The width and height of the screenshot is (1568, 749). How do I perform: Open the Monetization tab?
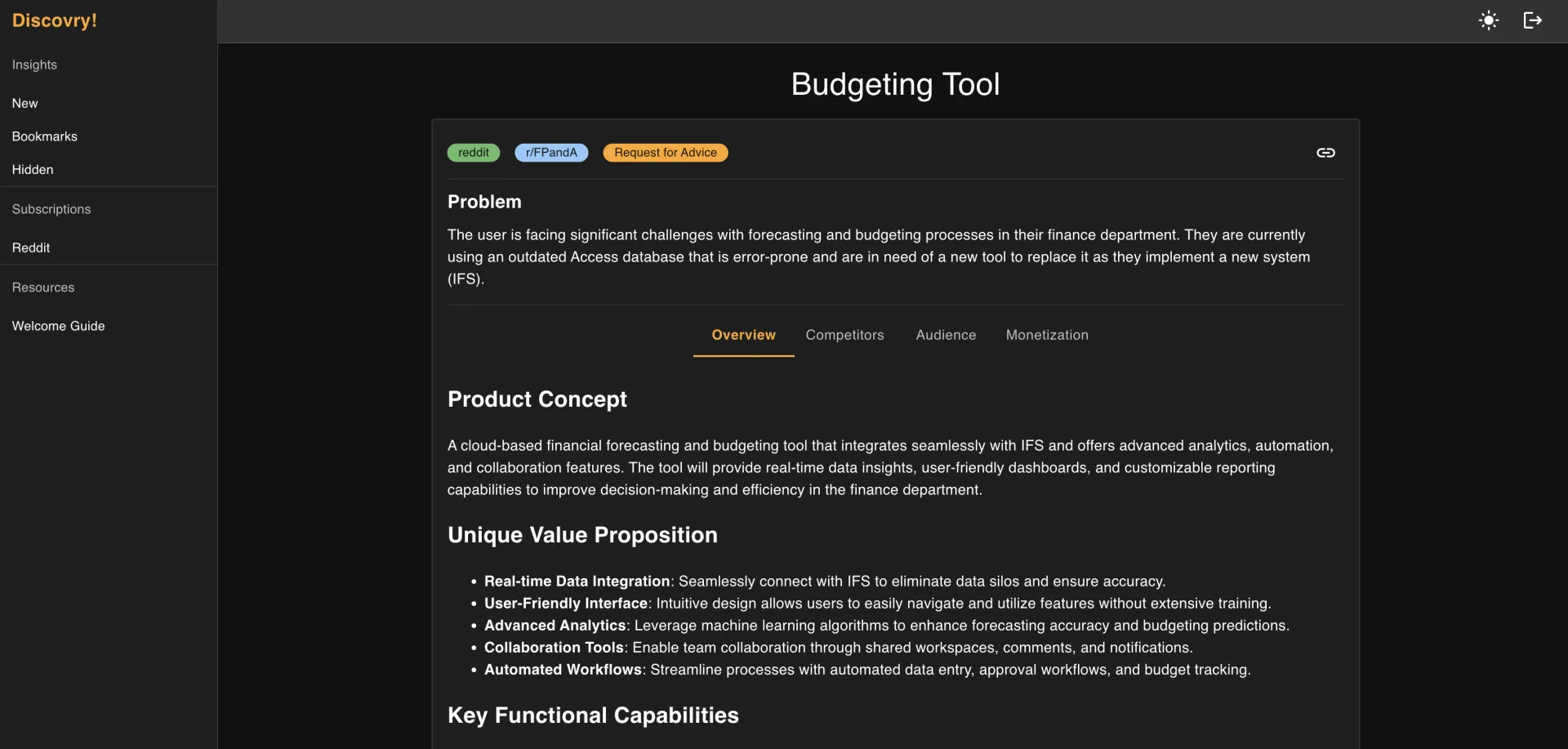[1047, 335]
